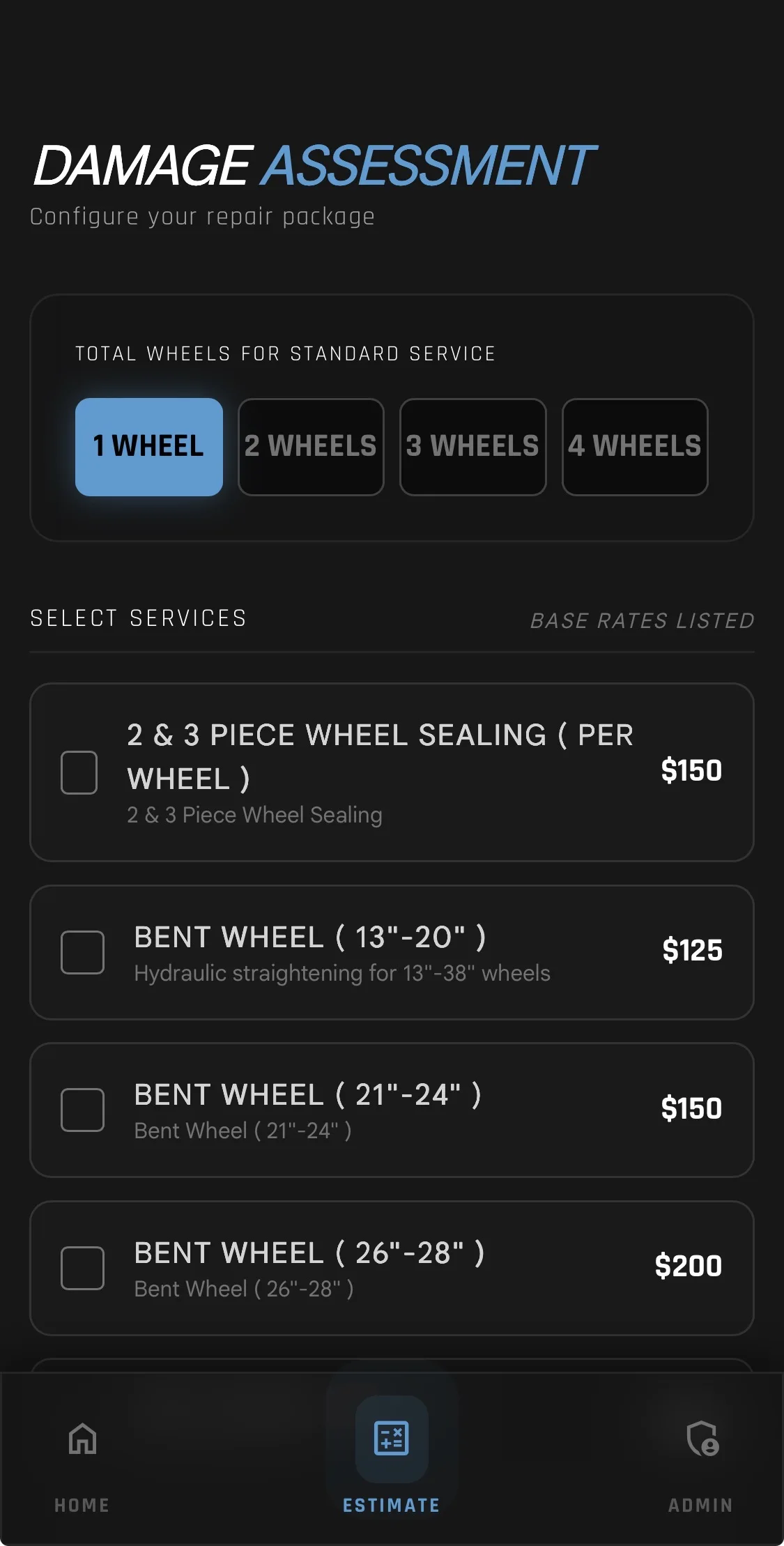Click the Base Rates Listed label

(642, 620)
